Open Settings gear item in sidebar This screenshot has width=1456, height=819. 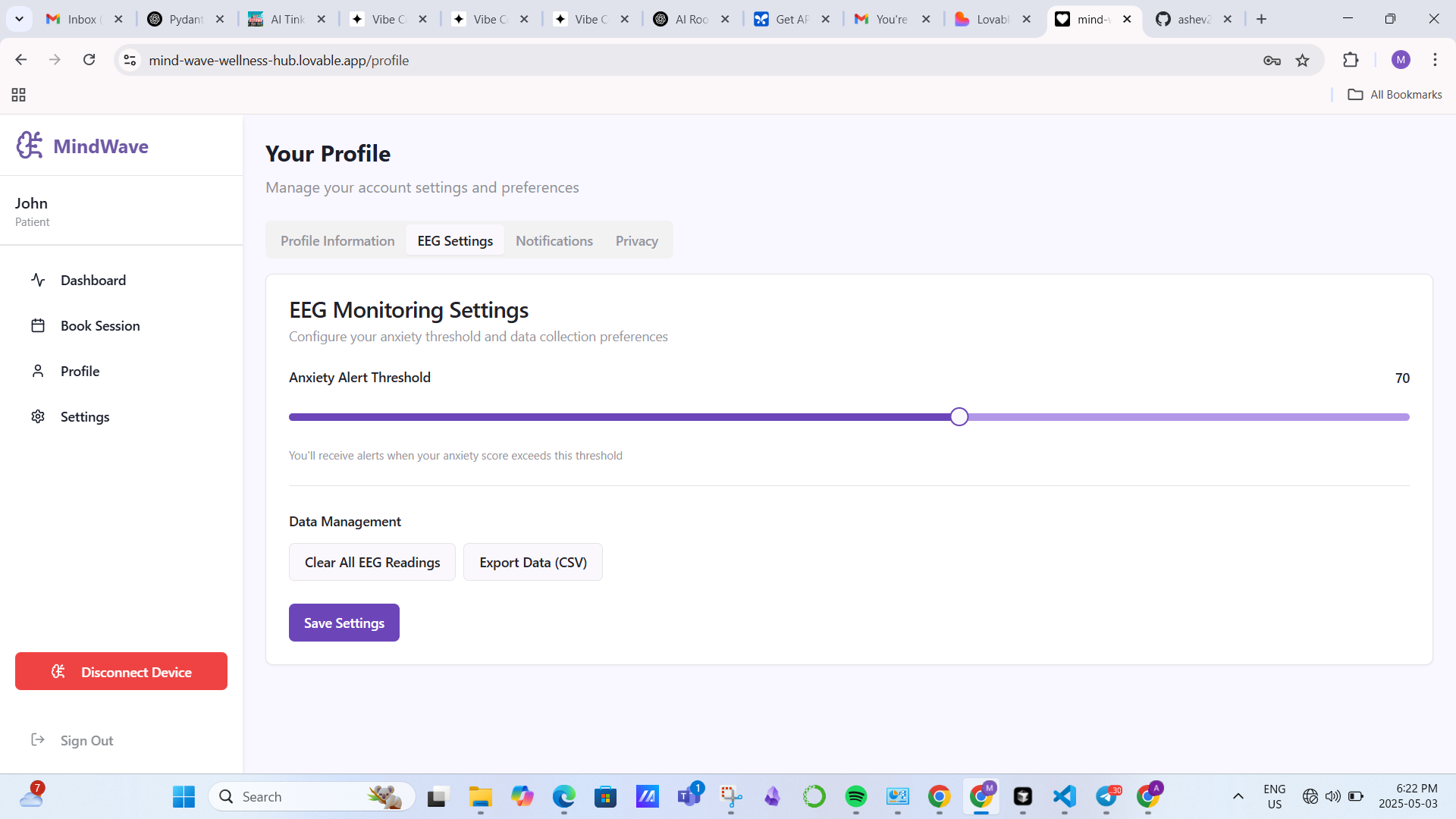pyautogui.click(x=38, y=416)
